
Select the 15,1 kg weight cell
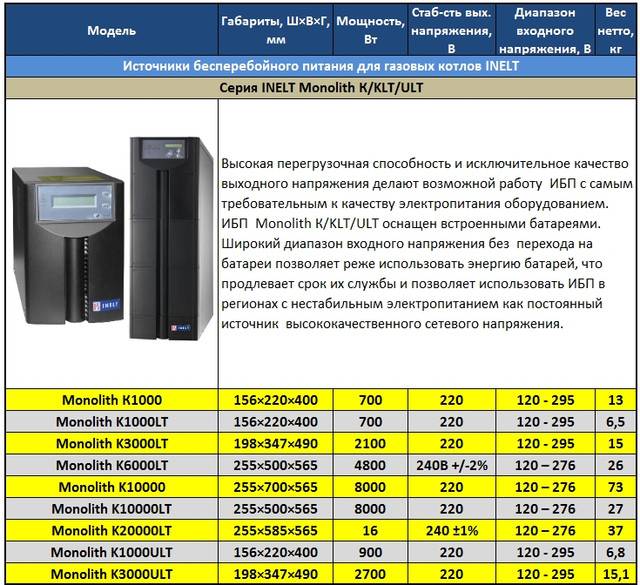617,574
